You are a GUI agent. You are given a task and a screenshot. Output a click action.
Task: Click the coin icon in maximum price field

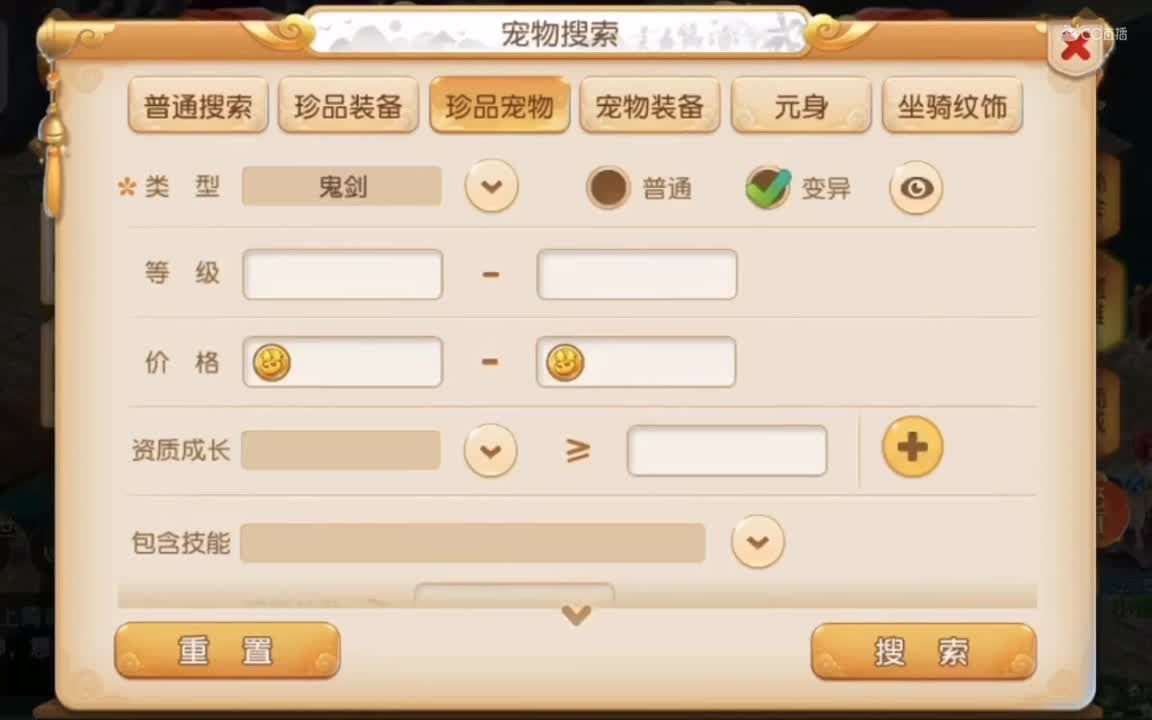pyautogui.click(x=565, y=363)
